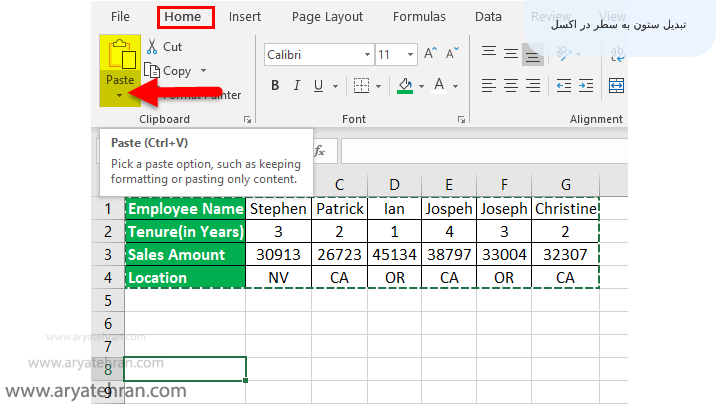Switch to the Insert tab
720x406 pixels.
pyautogui.click(x=245, y=16)
